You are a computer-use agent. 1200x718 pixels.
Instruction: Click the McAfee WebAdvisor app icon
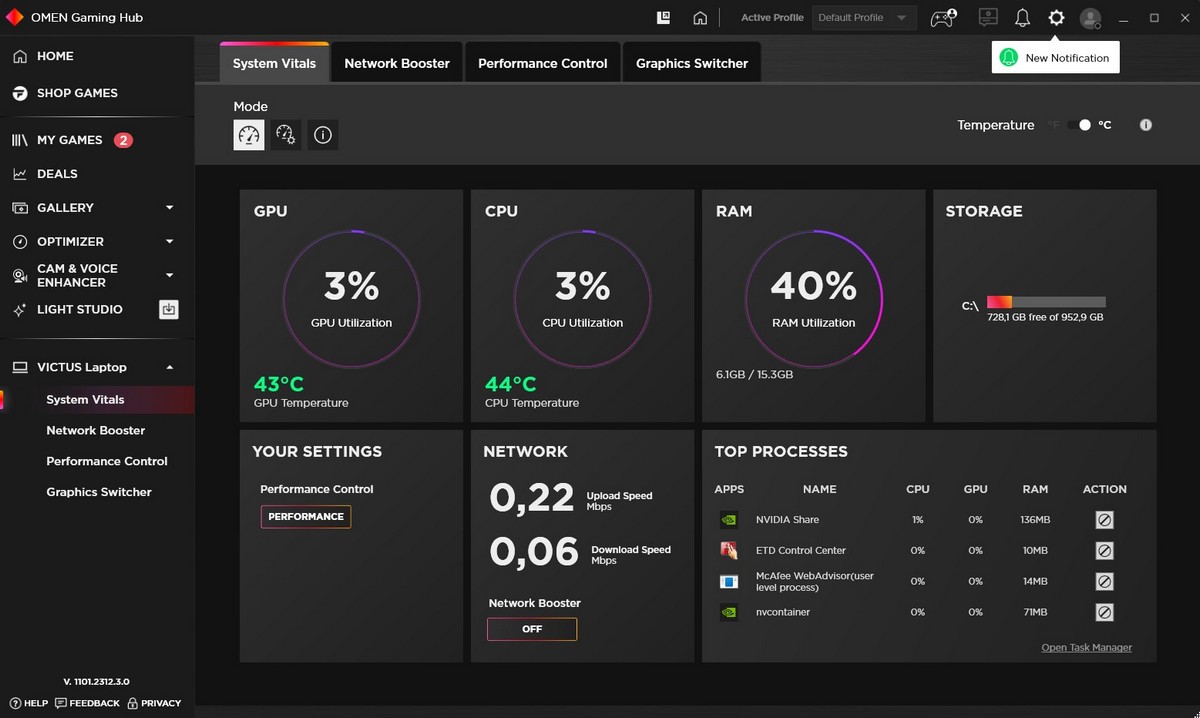(729, 581)
